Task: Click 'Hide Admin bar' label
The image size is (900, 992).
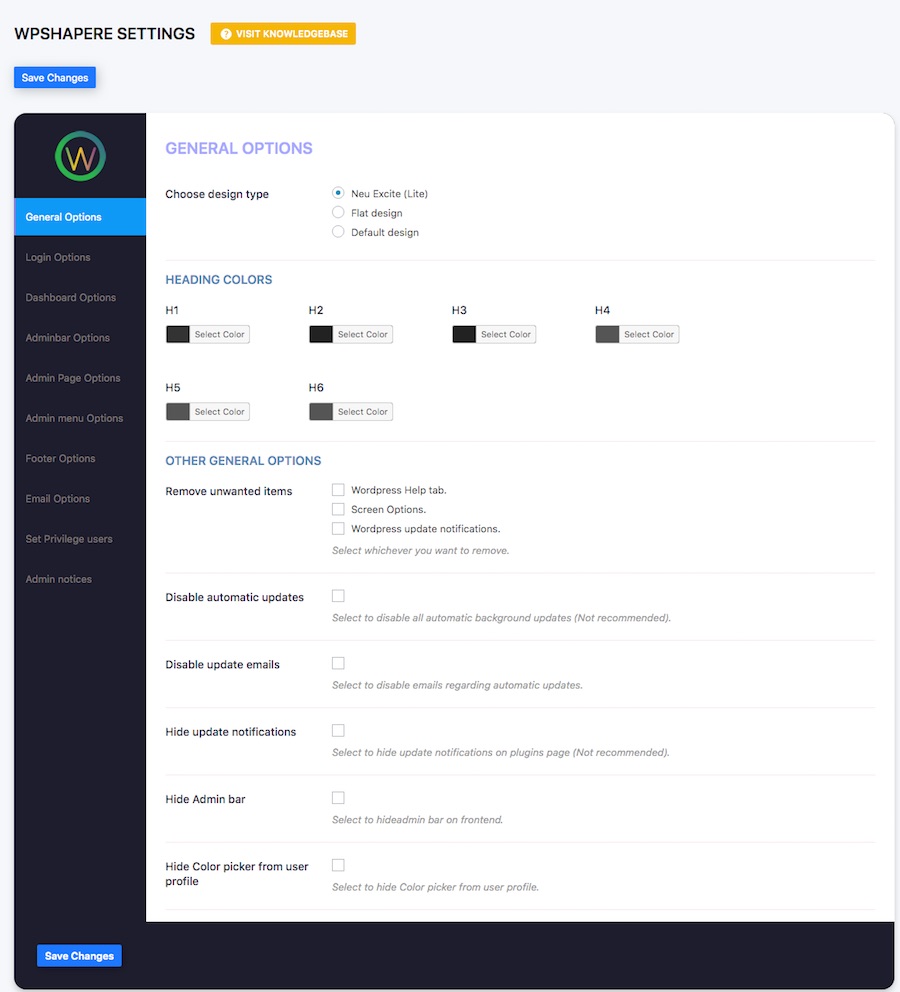Action: pyautogui.click(x=206, y=799)
